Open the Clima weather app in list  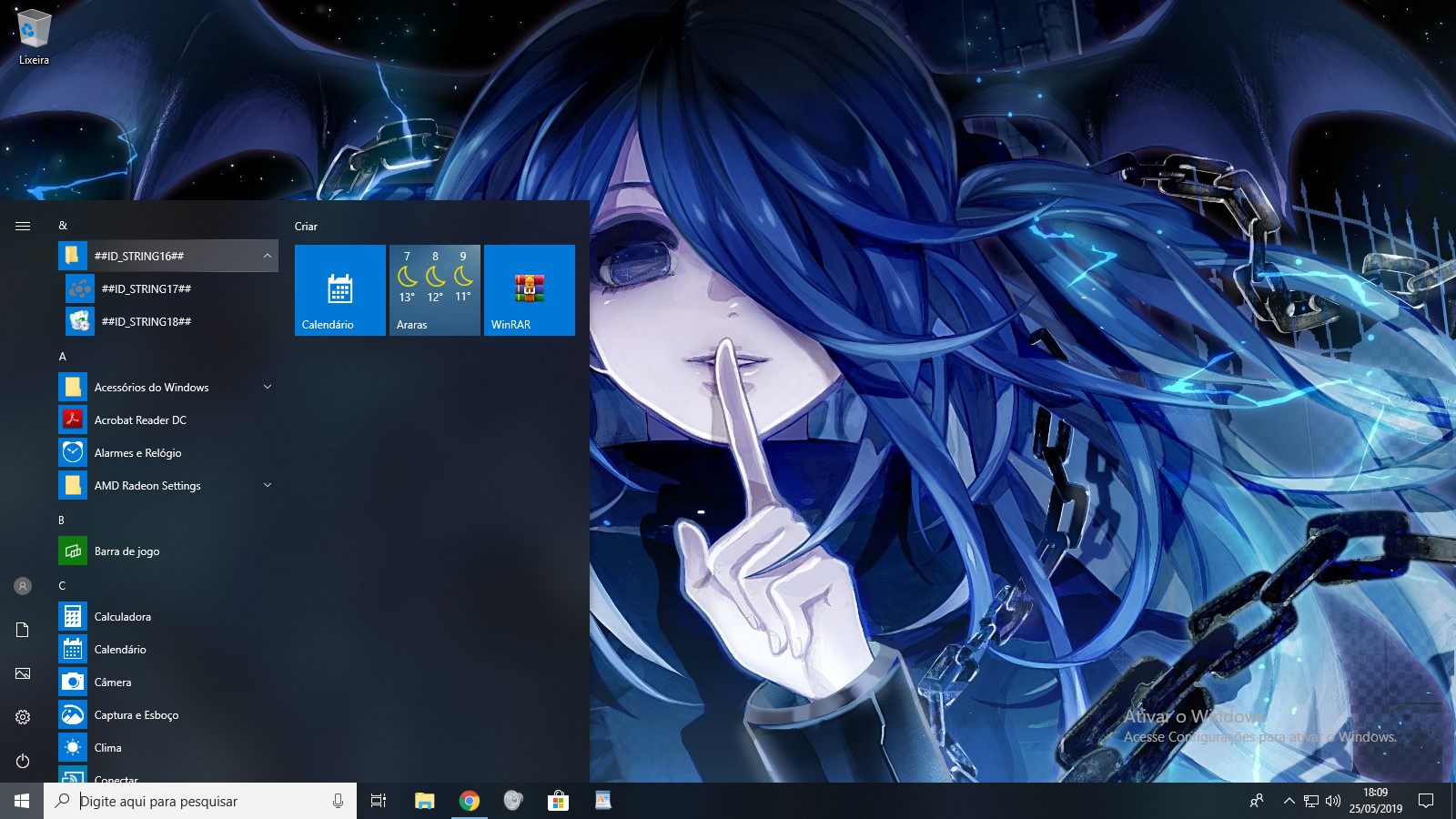tap(168, 747)
